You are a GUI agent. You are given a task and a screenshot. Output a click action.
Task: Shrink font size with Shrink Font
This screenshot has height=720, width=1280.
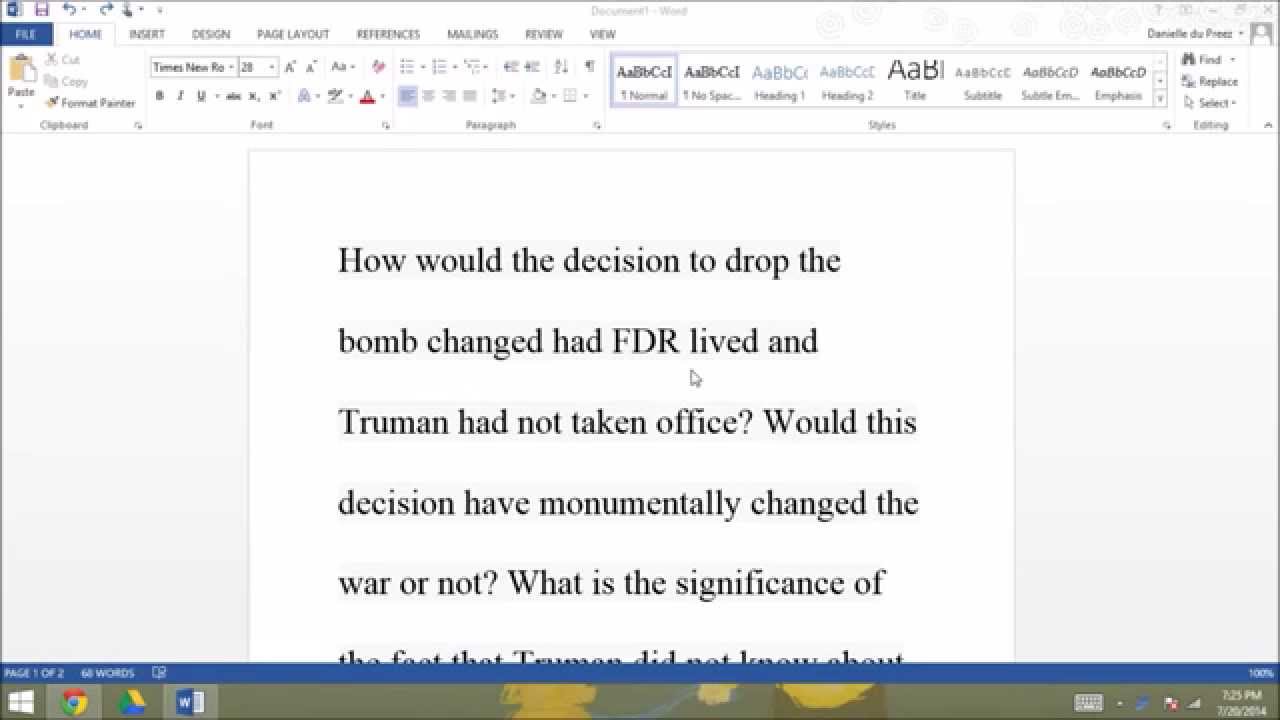309,67
